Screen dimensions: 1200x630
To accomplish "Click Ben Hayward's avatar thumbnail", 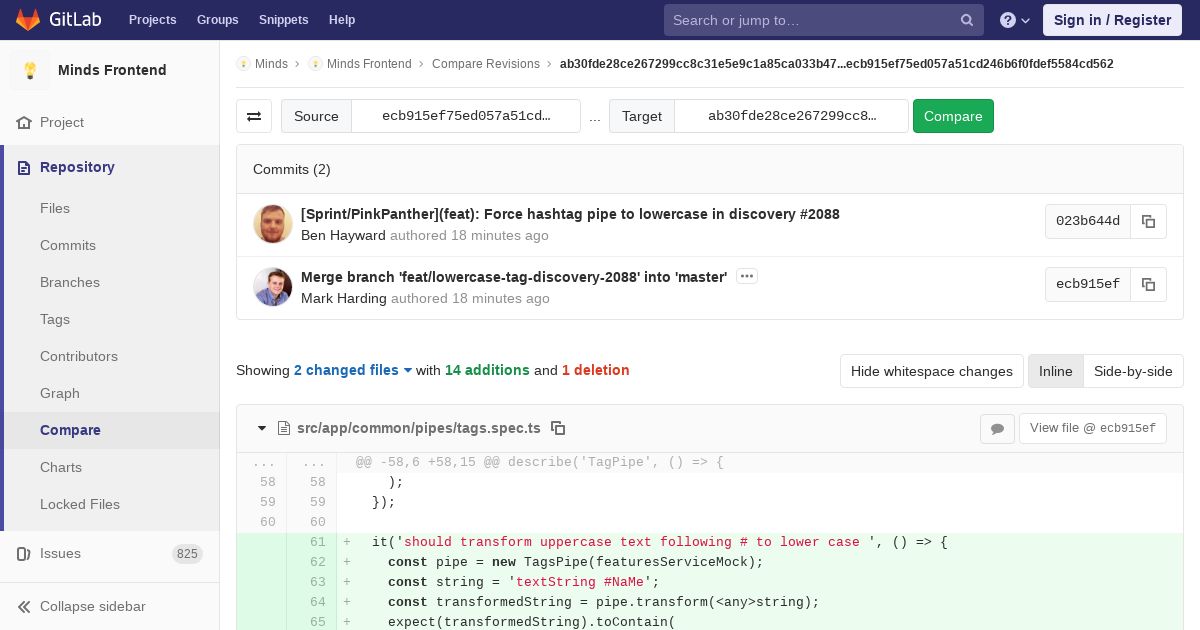I will [x=273, y=224].
